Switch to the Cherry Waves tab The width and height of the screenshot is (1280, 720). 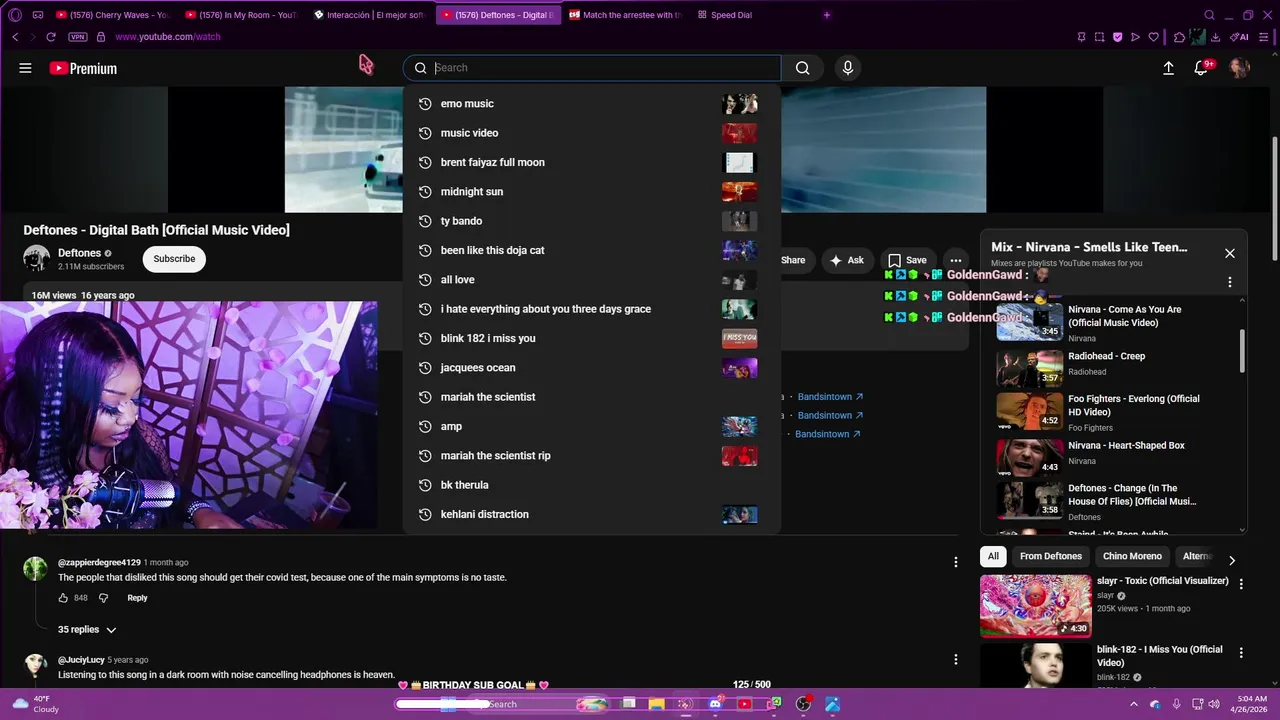coord(113,15)
